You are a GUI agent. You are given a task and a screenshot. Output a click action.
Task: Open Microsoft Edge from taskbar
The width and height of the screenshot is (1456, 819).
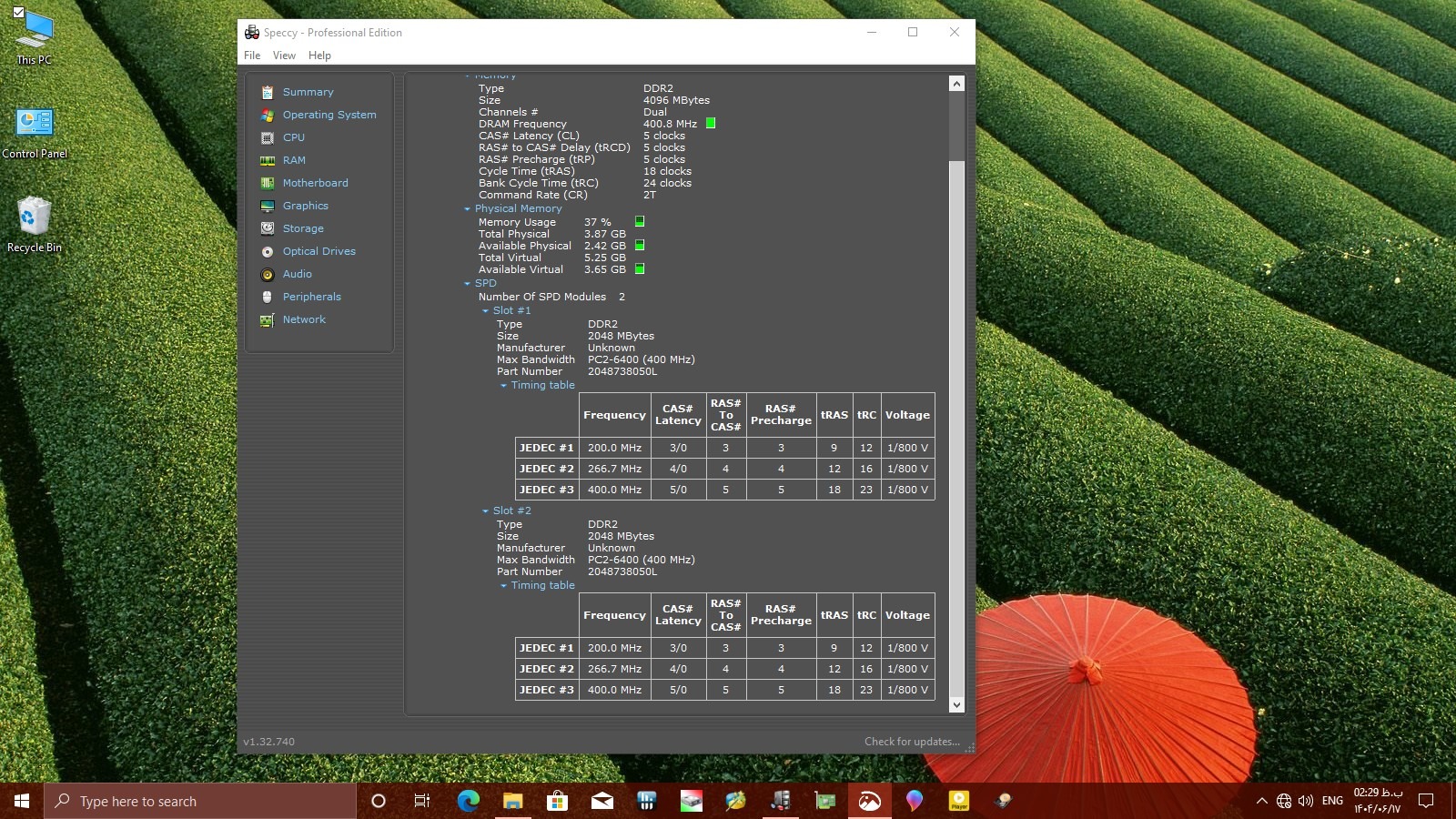(468, 801)
